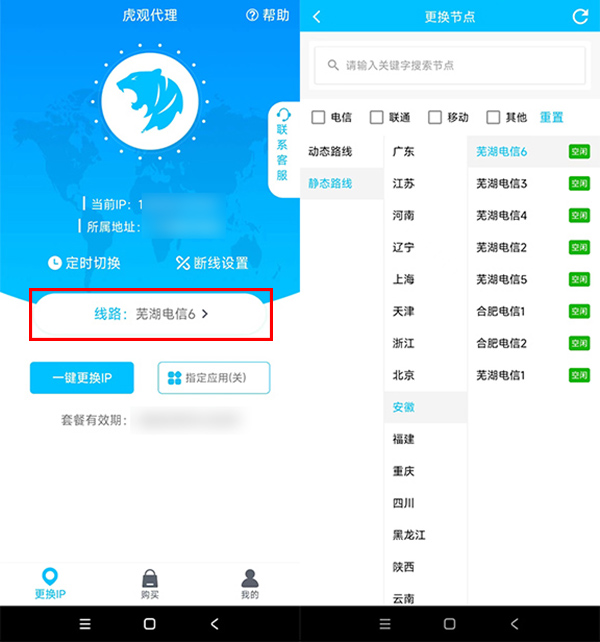Image resolution: width=600 pixels, height=642 pixels.
Task: Tick the 移动 carrier filter checkbox
Action: pos(435,117)
